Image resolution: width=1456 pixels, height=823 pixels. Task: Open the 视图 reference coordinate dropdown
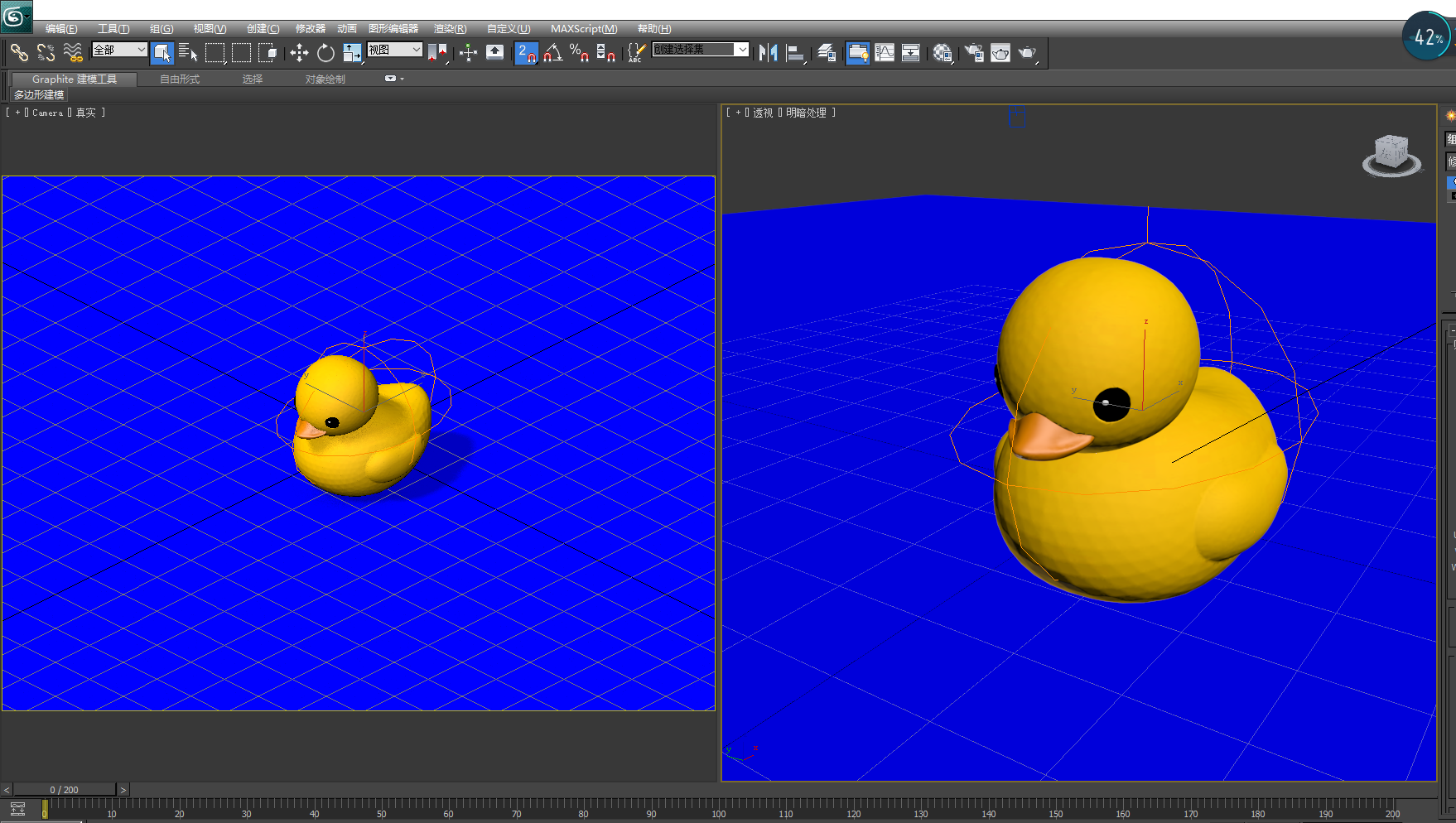coord(394,50)
